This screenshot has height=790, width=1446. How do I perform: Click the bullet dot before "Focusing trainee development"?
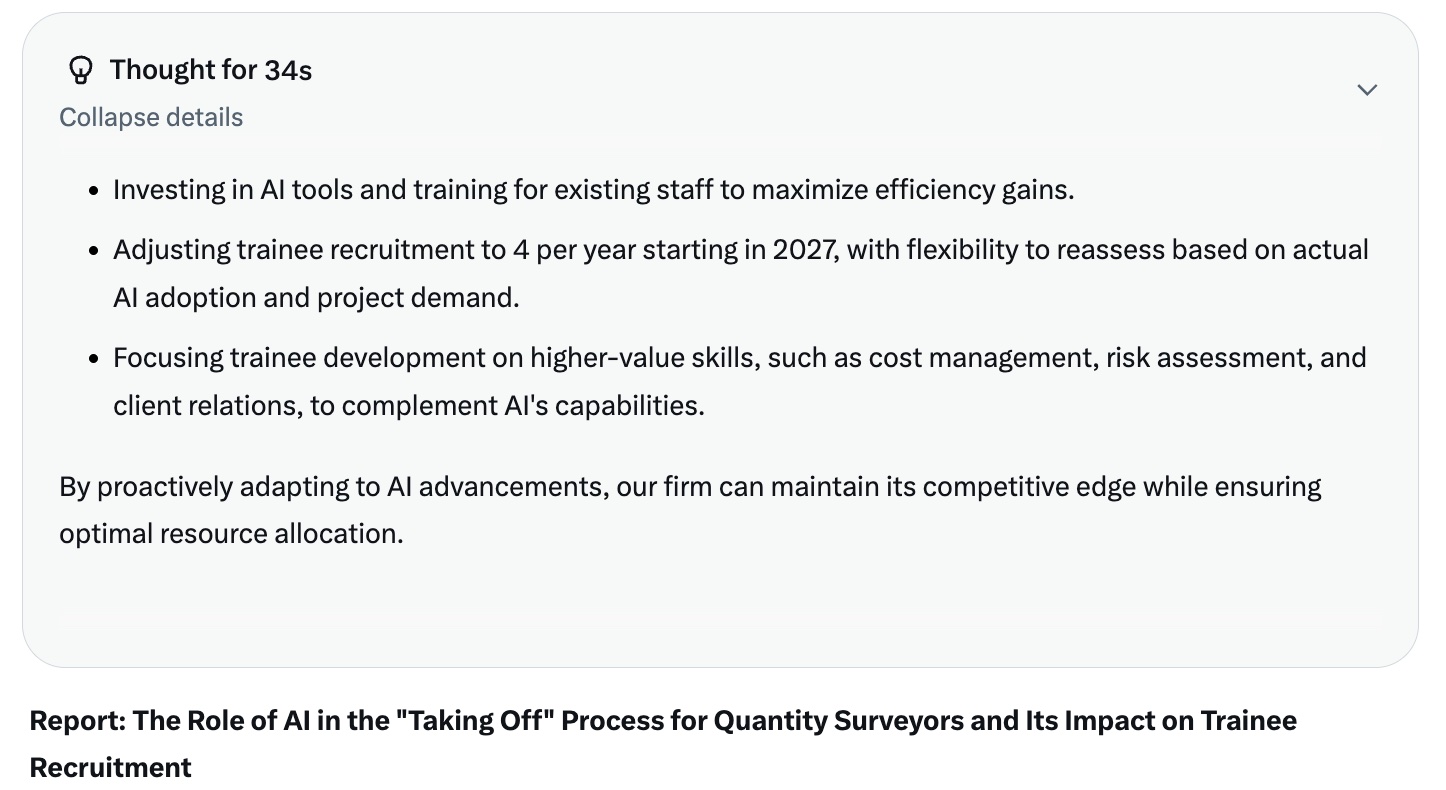click(94, 358)
